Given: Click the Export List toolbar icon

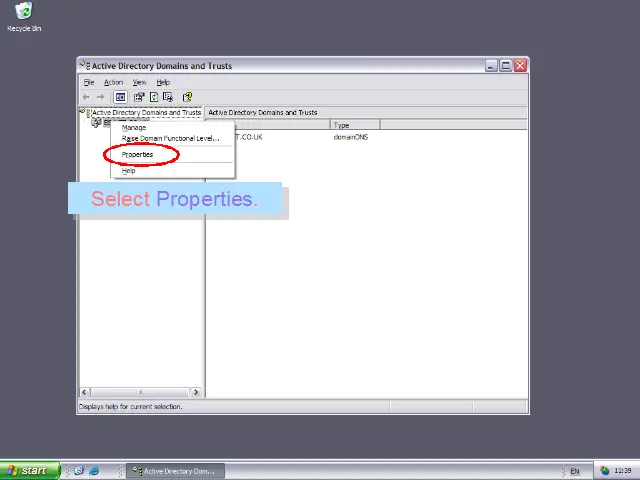Looking at the screenshot, I should click(168, 97).
